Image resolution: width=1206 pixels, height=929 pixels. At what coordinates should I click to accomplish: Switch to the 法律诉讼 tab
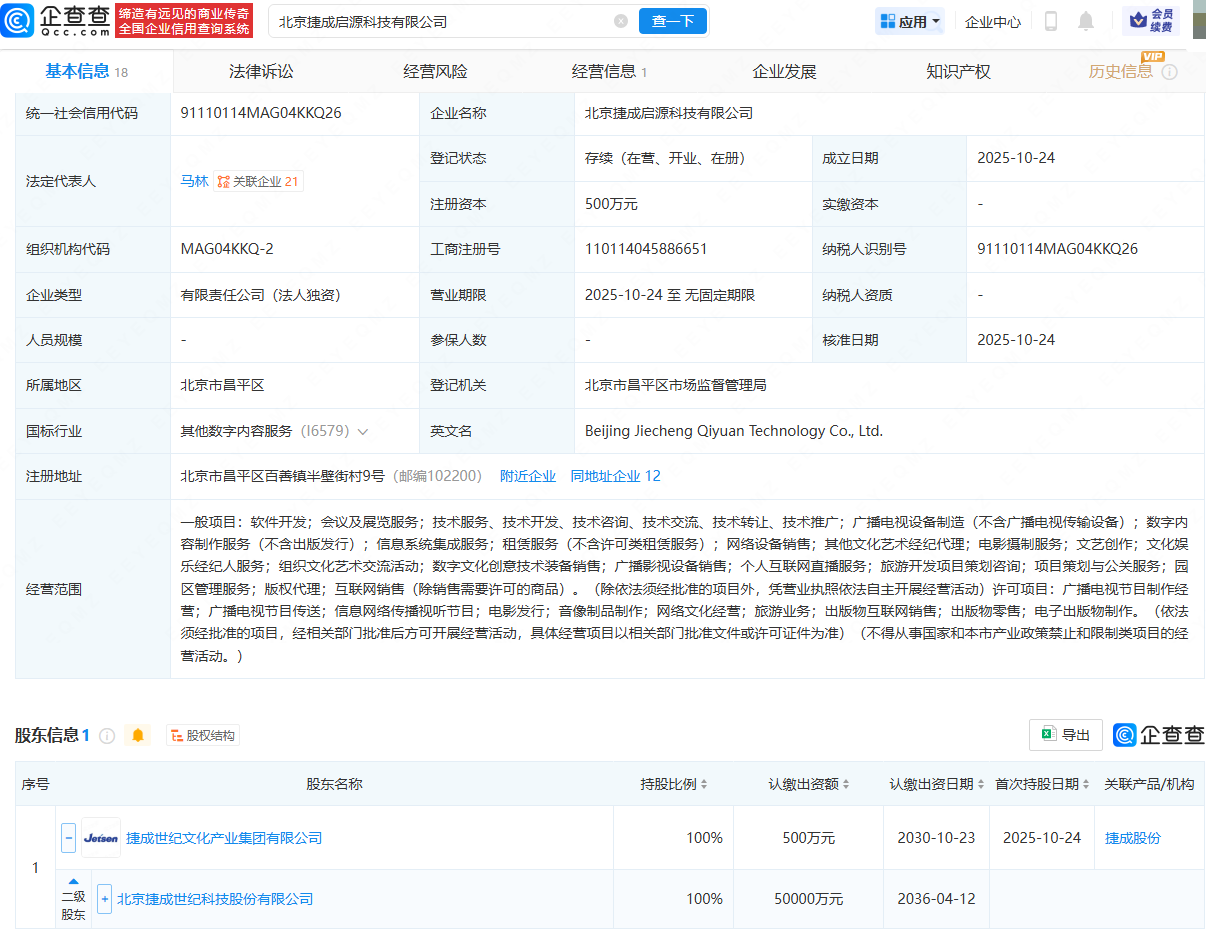[261, 72]
